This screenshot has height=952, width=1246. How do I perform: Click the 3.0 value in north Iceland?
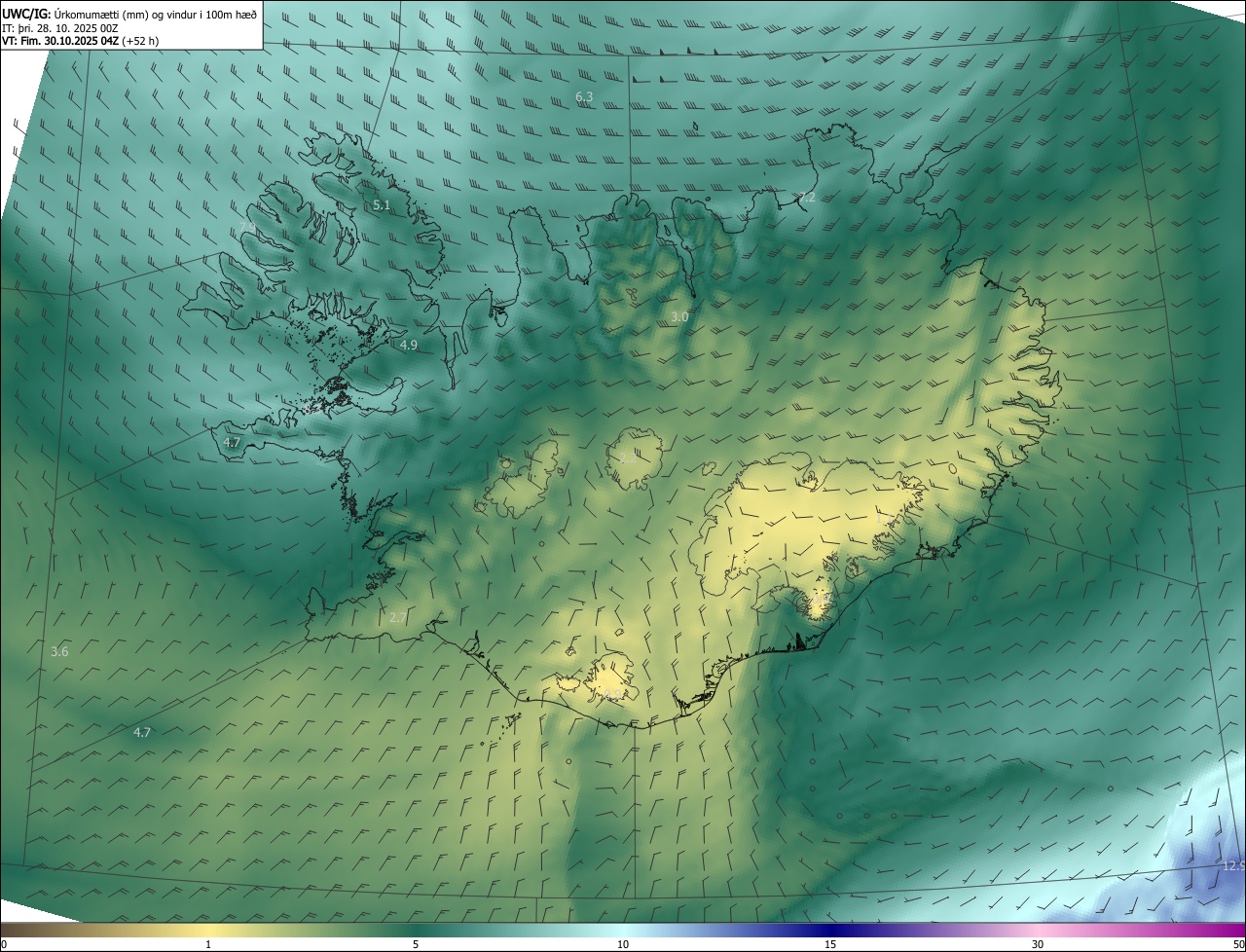(679, 317)
